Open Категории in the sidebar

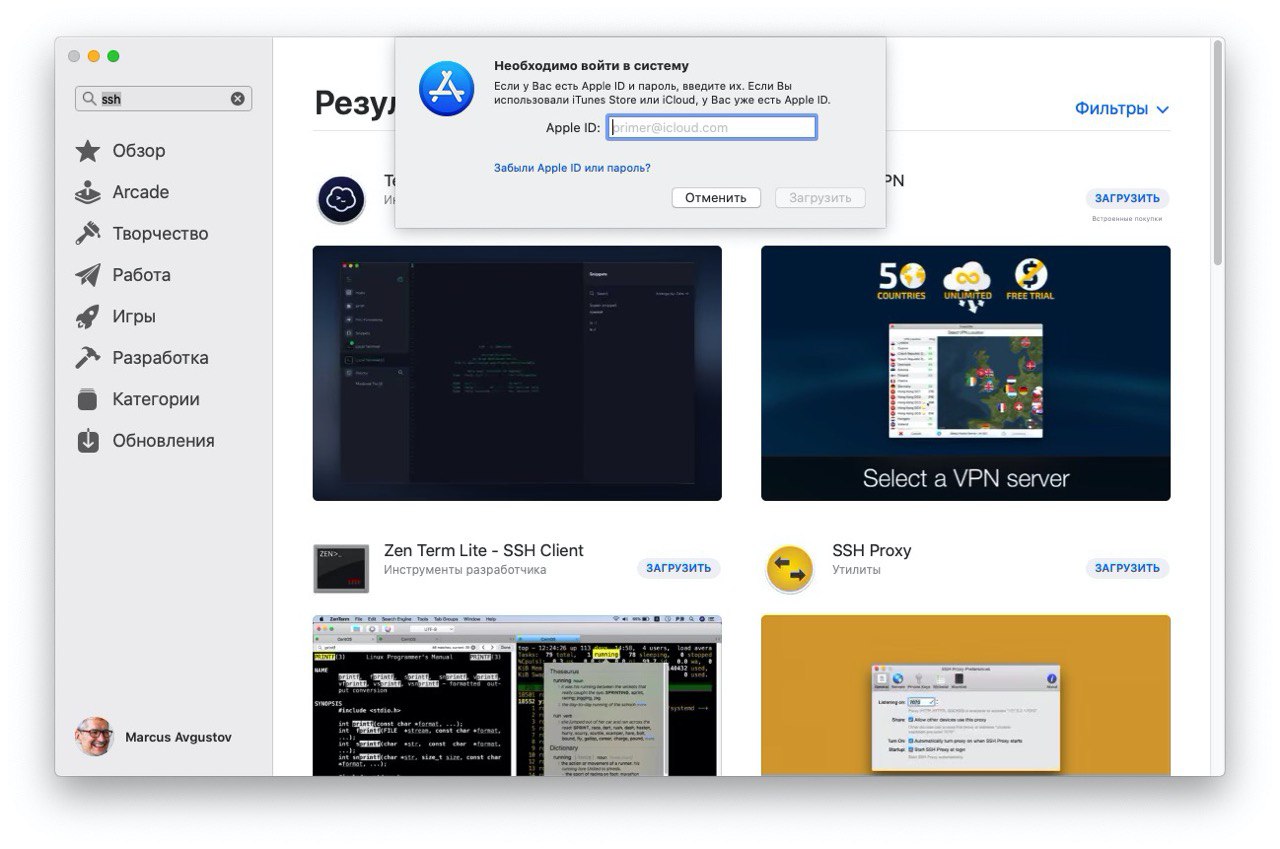pyautogui.click(x=156, y=399)
